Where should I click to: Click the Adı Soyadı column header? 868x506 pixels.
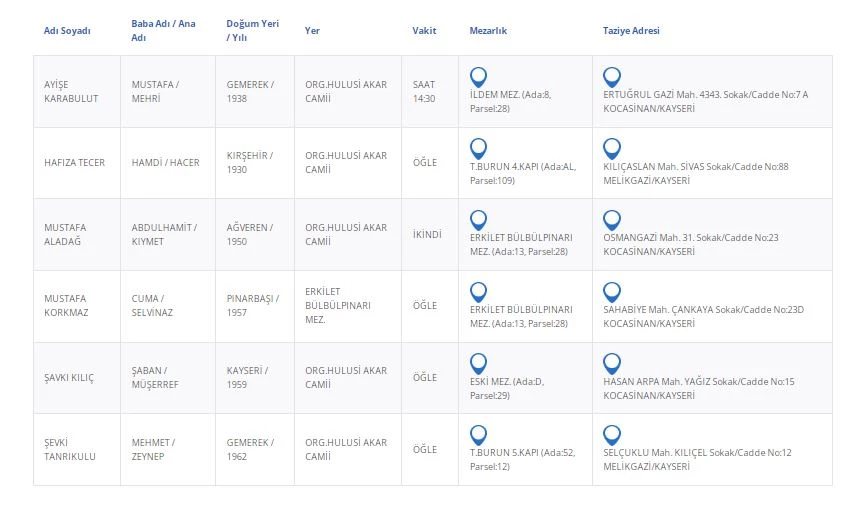coord(67,31)
